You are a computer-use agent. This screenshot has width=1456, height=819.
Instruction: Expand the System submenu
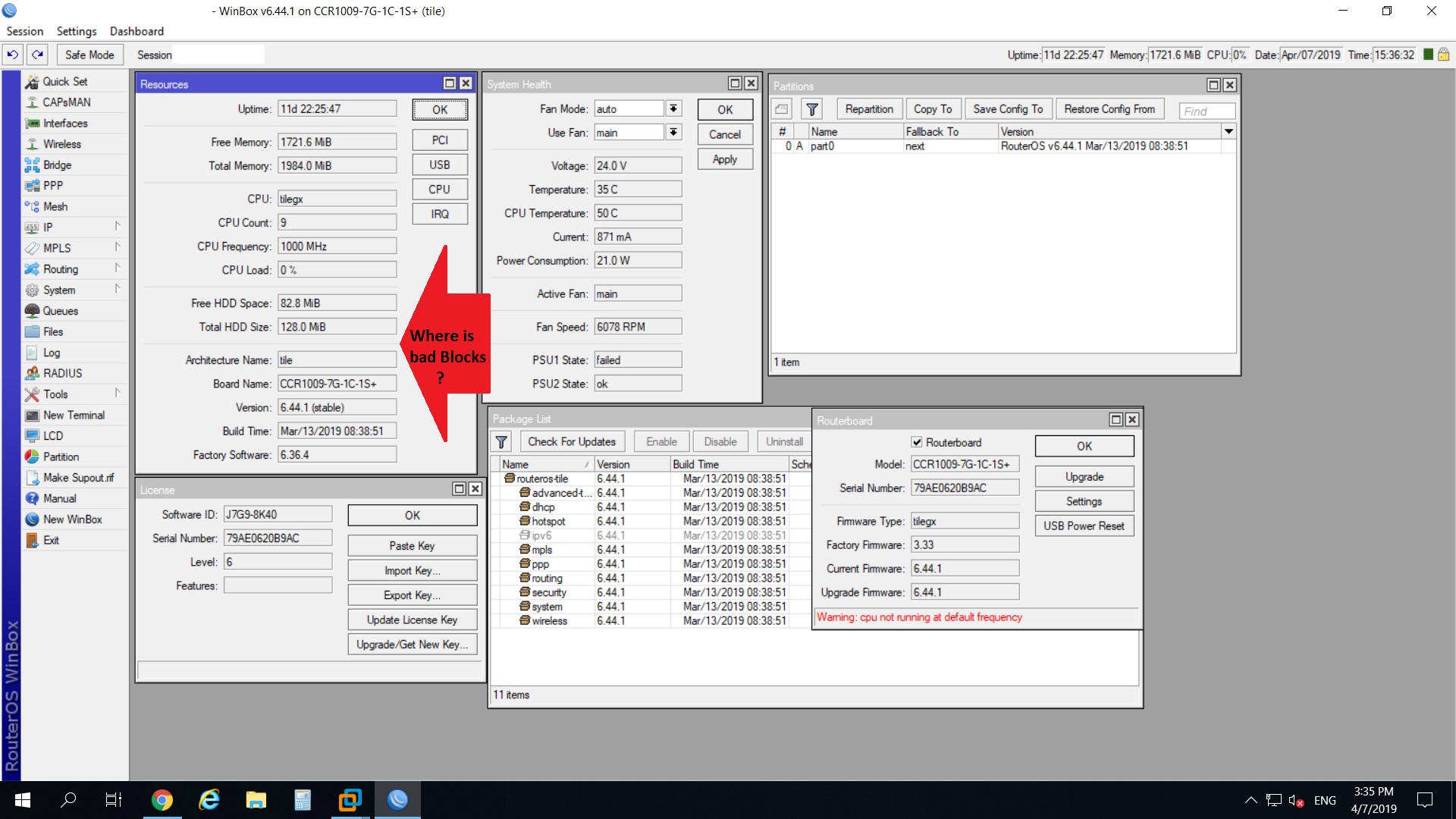click(118, 289)
